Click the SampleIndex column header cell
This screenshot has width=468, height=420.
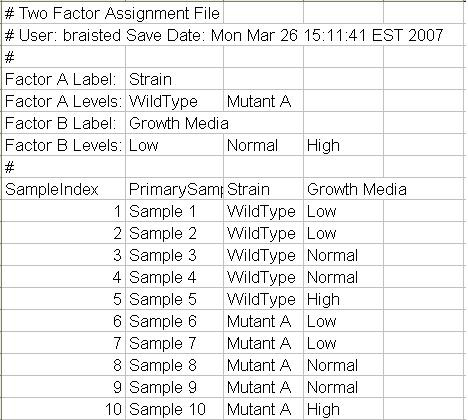[64, 189]
